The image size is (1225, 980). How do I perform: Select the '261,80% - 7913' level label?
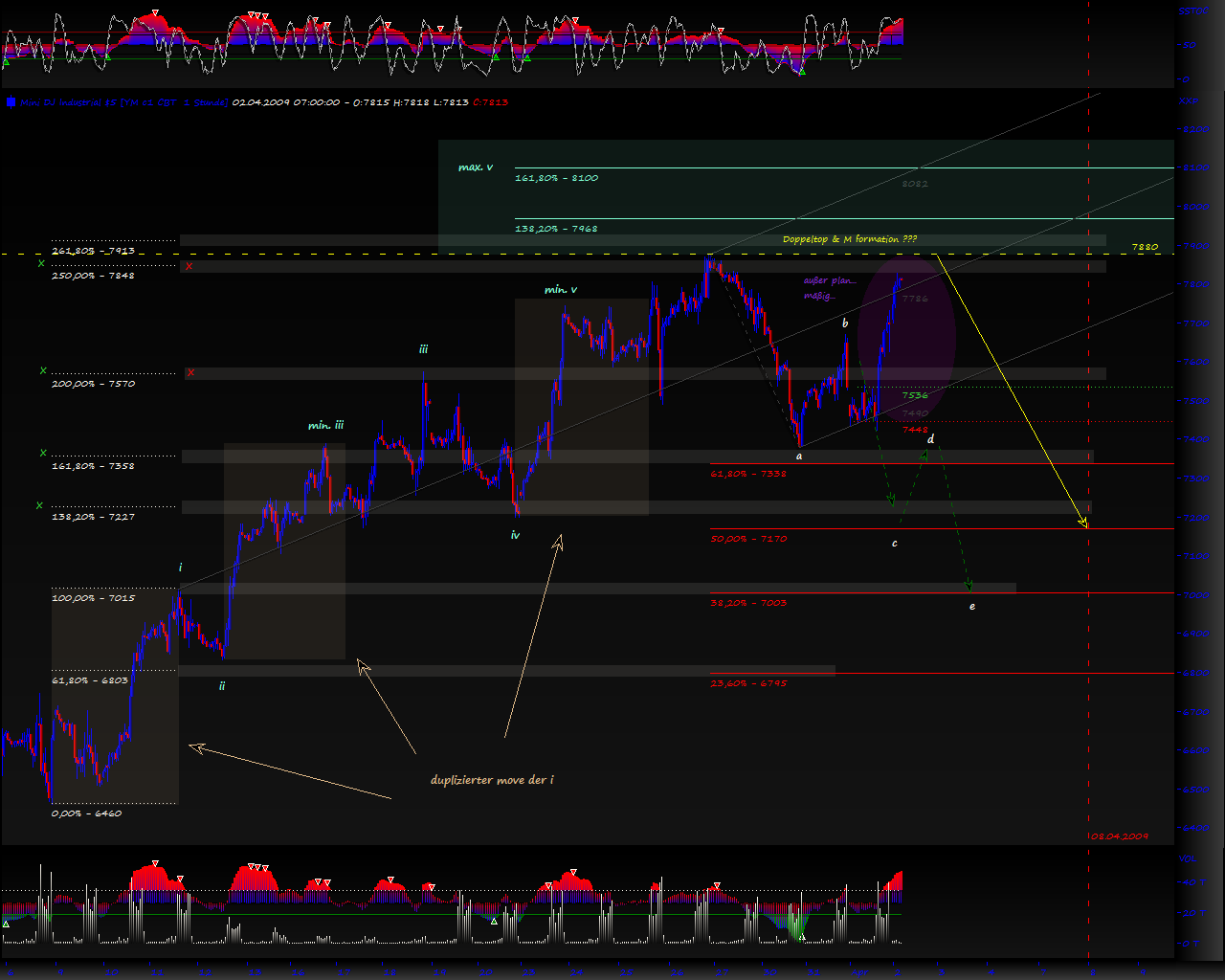click(93, 251)
